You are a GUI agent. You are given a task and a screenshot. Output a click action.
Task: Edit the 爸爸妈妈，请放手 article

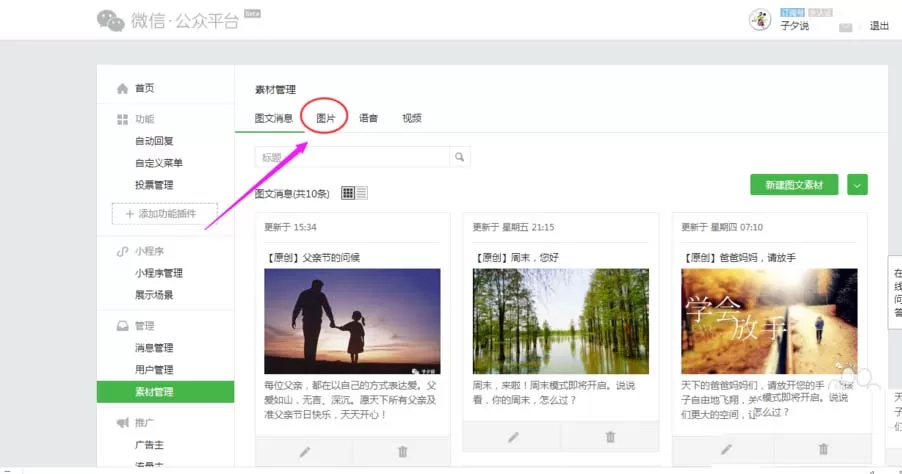click(x=727, y=449)
